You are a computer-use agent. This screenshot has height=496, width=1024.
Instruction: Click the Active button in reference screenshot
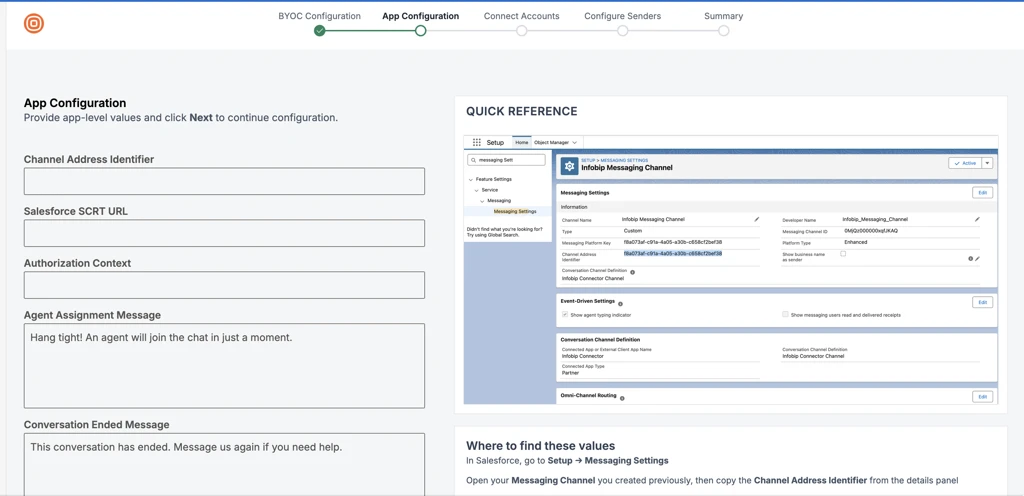pyautogui.click(x=965, y=163)
